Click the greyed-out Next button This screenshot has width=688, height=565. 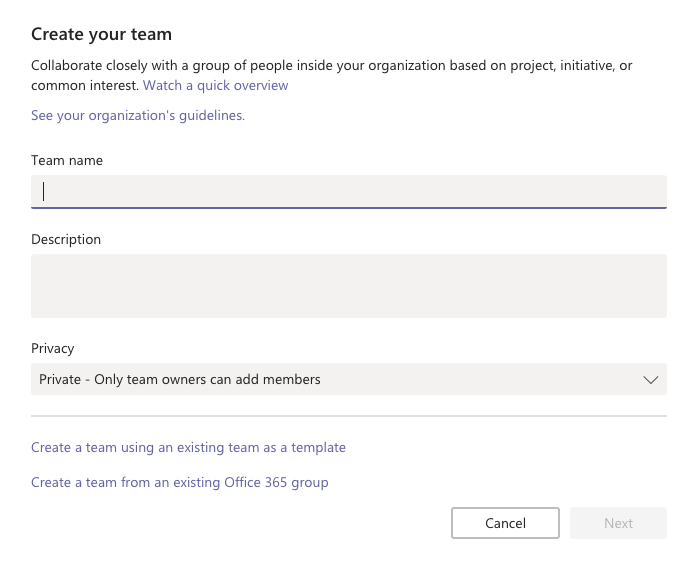[x=618, y=523]
